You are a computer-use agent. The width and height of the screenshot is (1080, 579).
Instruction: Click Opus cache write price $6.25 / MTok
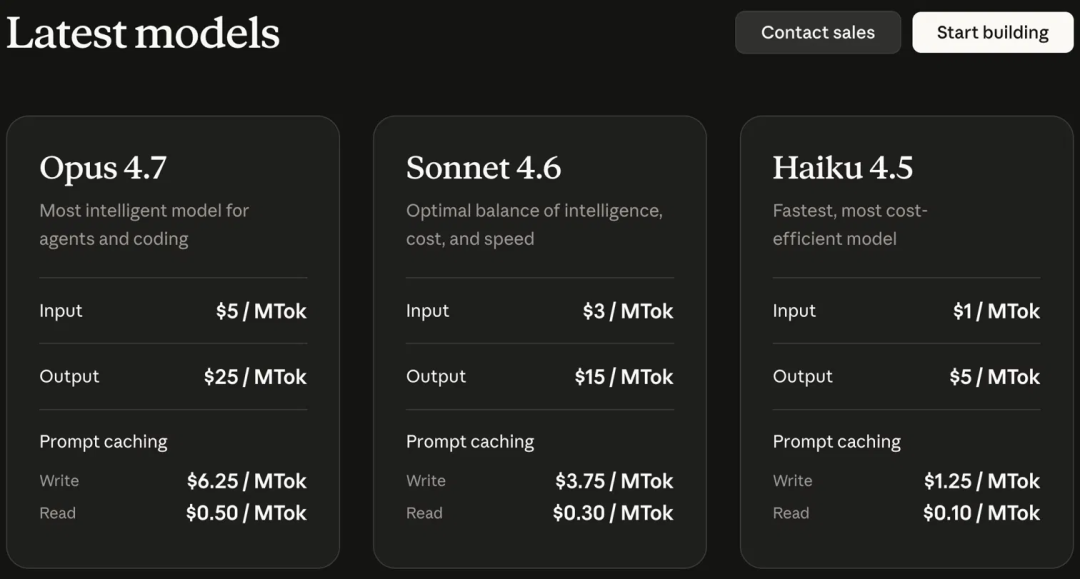pos(247,481)
